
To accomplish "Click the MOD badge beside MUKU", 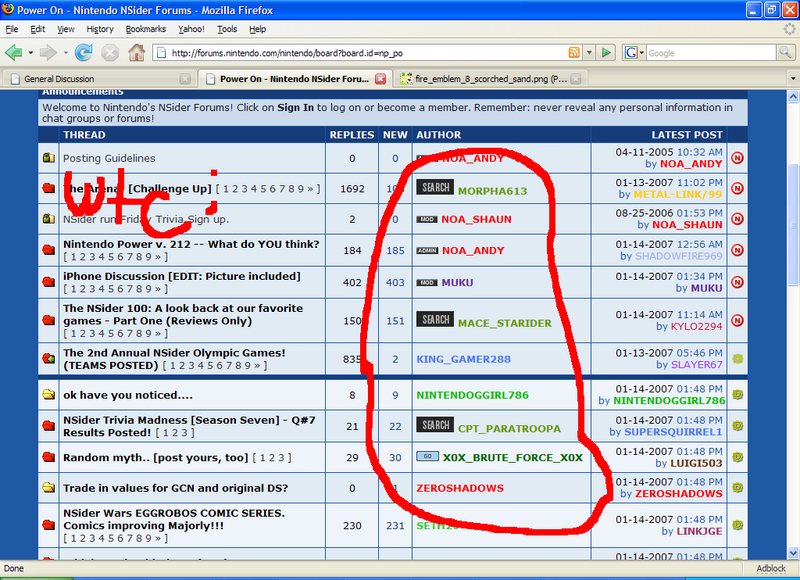I will coord(427,283).
